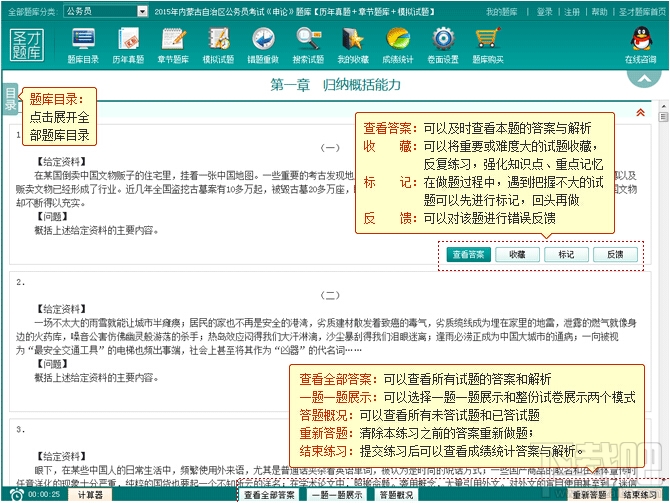The width and height of the screenshot is (670, 503).
Task: Click question 1 heading (一)
Action: [330, 148]
